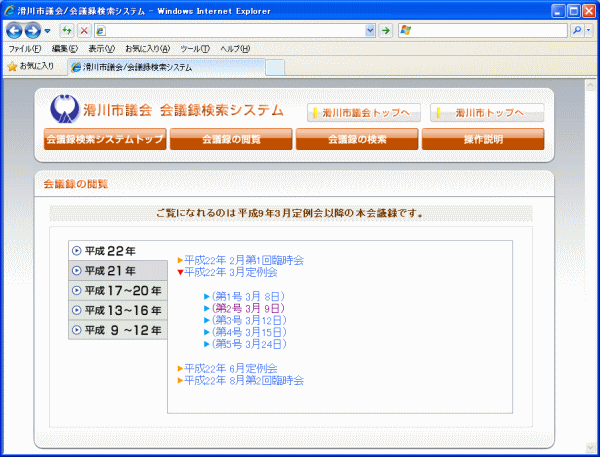The image size is (600, 457).
Task: Stop loading with the red X icon
Action: [84, 30]
